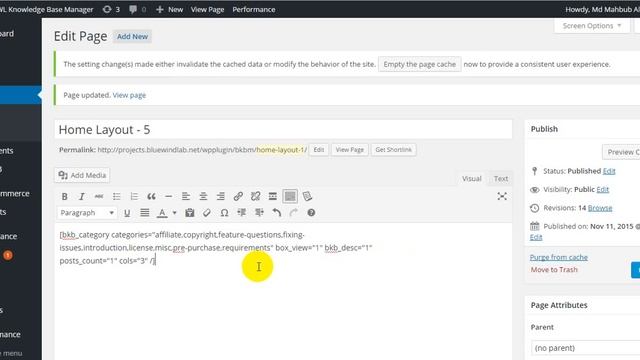Image resolution: width=640 pixels, height=360 pixels.
Task: Click the permalink slug home-layout-1
Action: tap(281, 150)
